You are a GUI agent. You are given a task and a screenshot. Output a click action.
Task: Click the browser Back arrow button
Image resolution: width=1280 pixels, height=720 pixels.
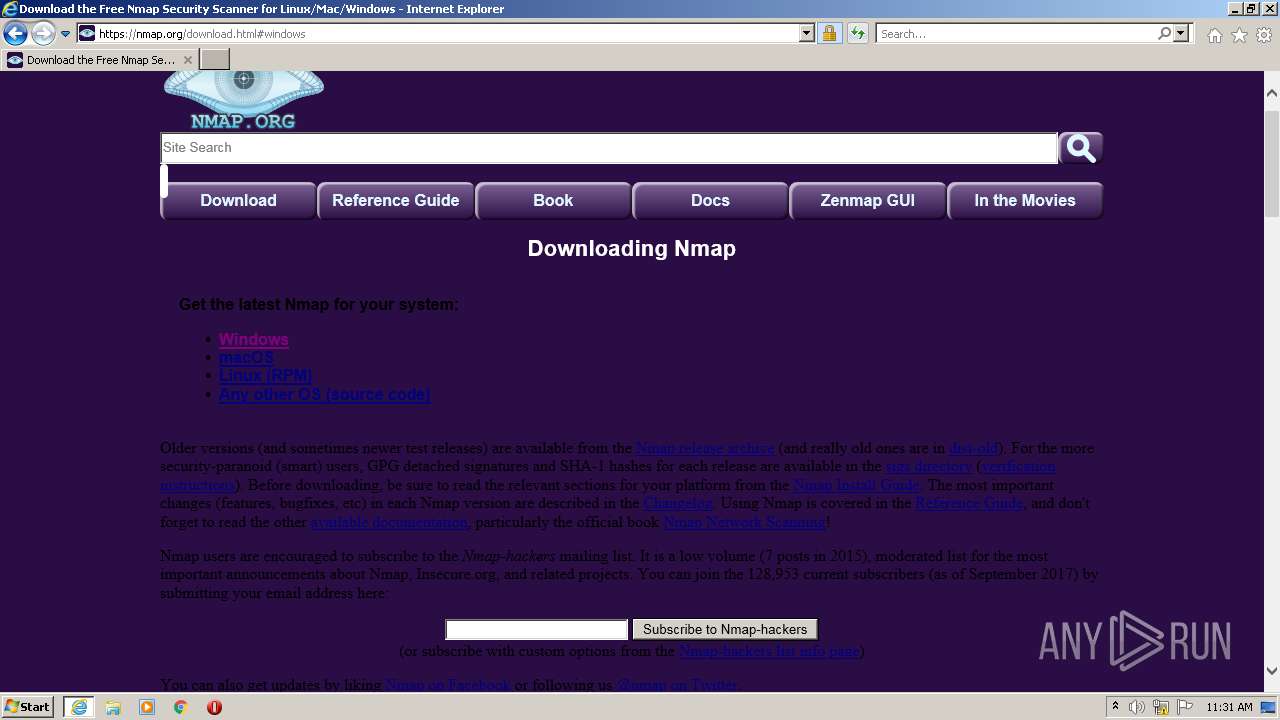click(15, 34)
